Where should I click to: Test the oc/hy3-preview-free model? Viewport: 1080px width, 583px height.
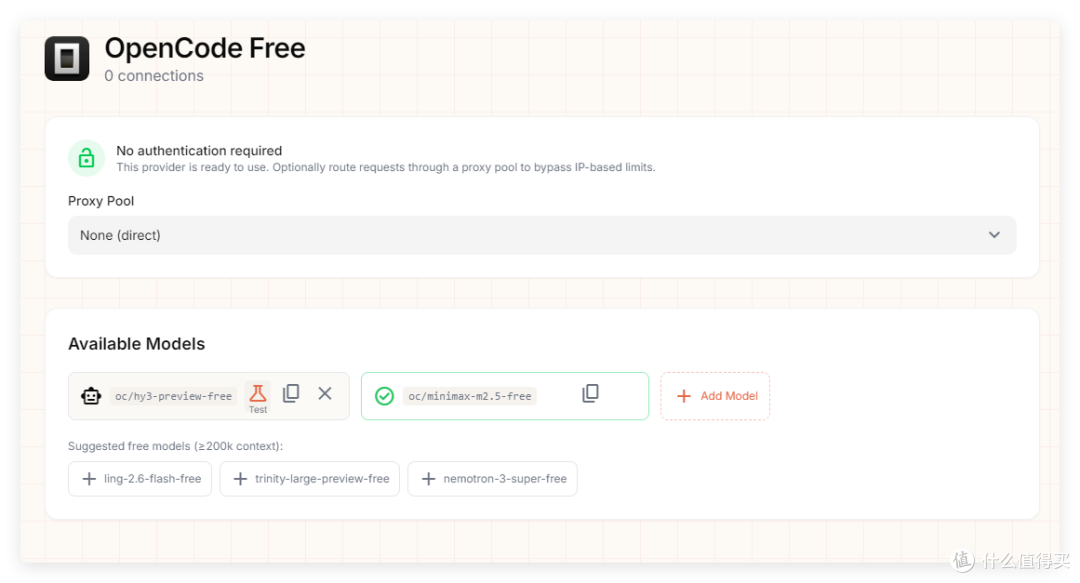(x=258, y=398)
